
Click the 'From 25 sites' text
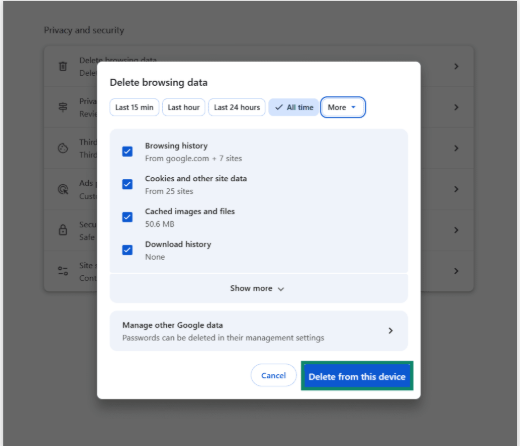[x=169, y=191]
